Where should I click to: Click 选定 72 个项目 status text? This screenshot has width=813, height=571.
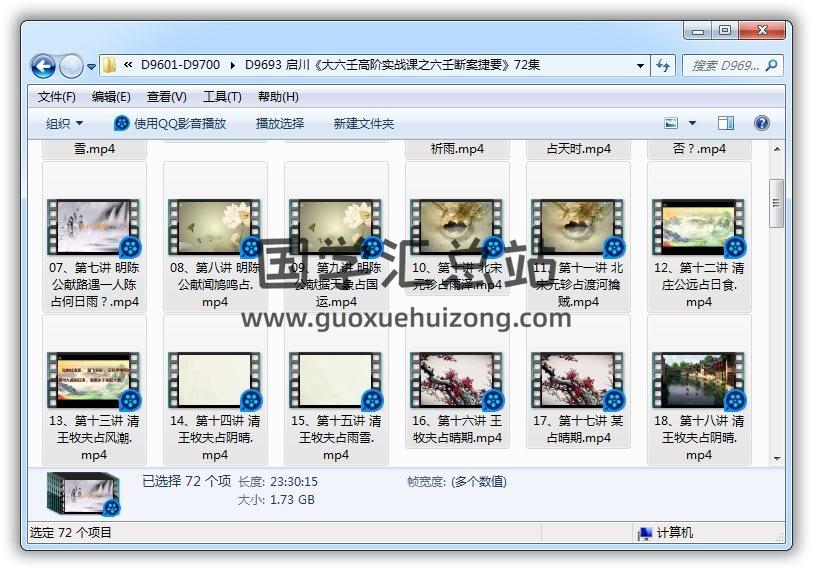(71, 533)
